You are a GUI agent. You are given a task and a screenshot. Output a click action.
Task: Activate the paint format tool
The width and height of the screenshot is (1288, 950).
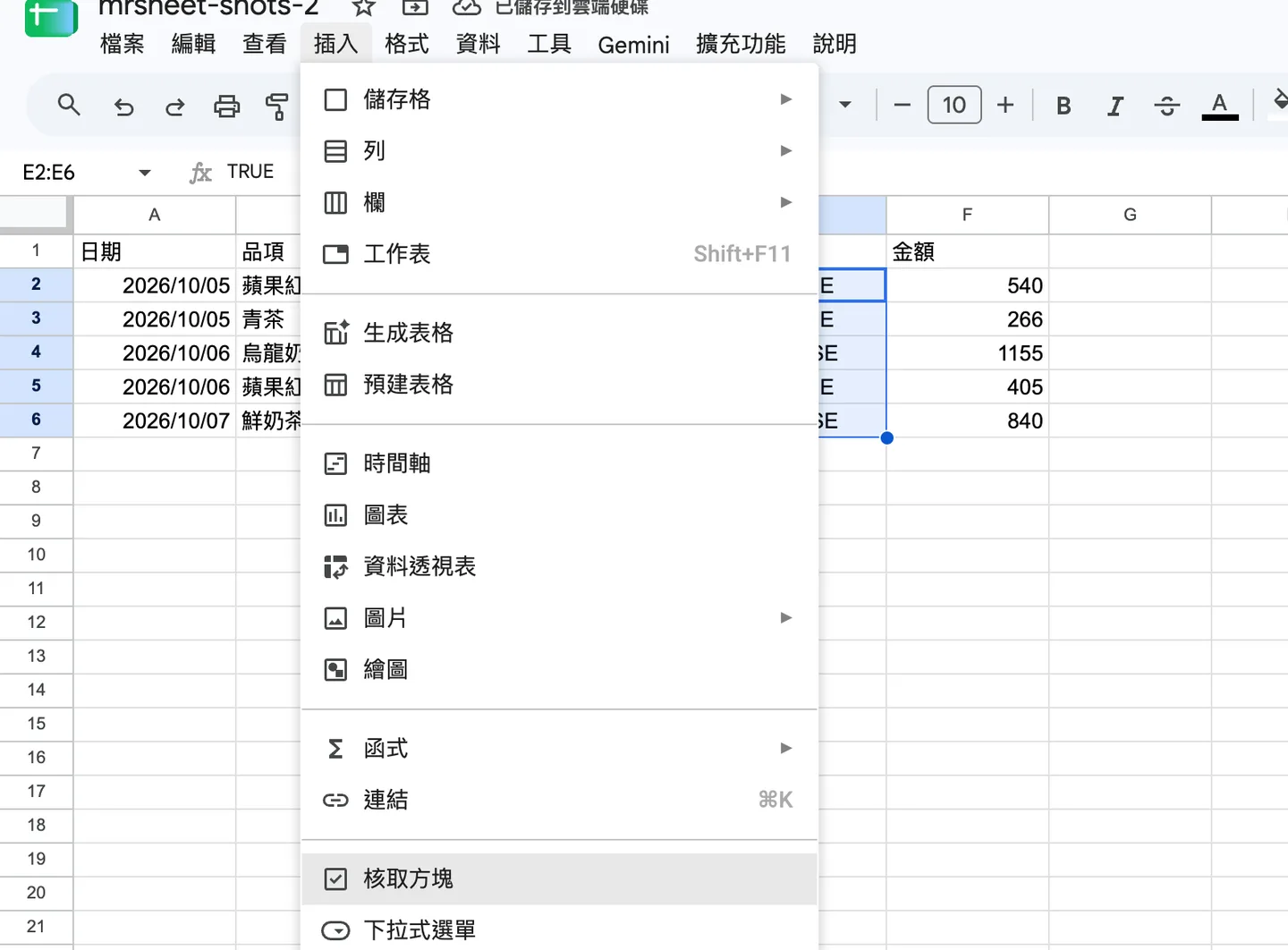[x=277, y=107]
